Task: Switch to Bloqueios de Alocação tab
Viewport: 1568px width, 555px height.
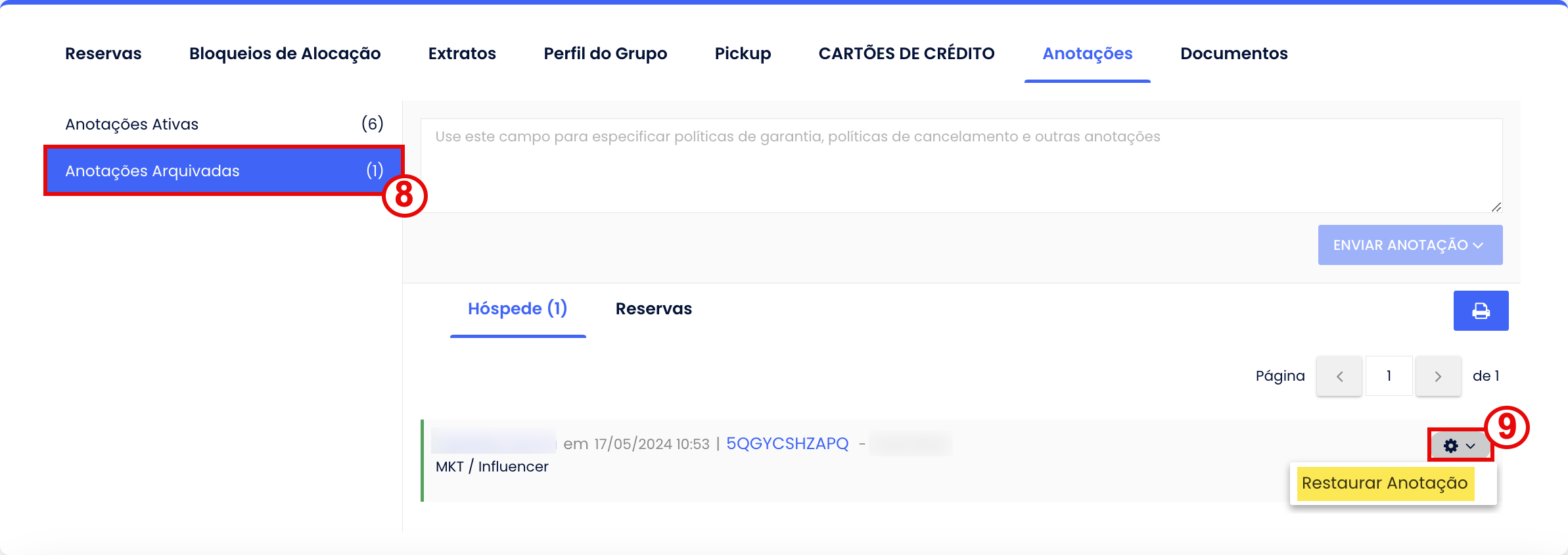Action: (x=285, y=54)
